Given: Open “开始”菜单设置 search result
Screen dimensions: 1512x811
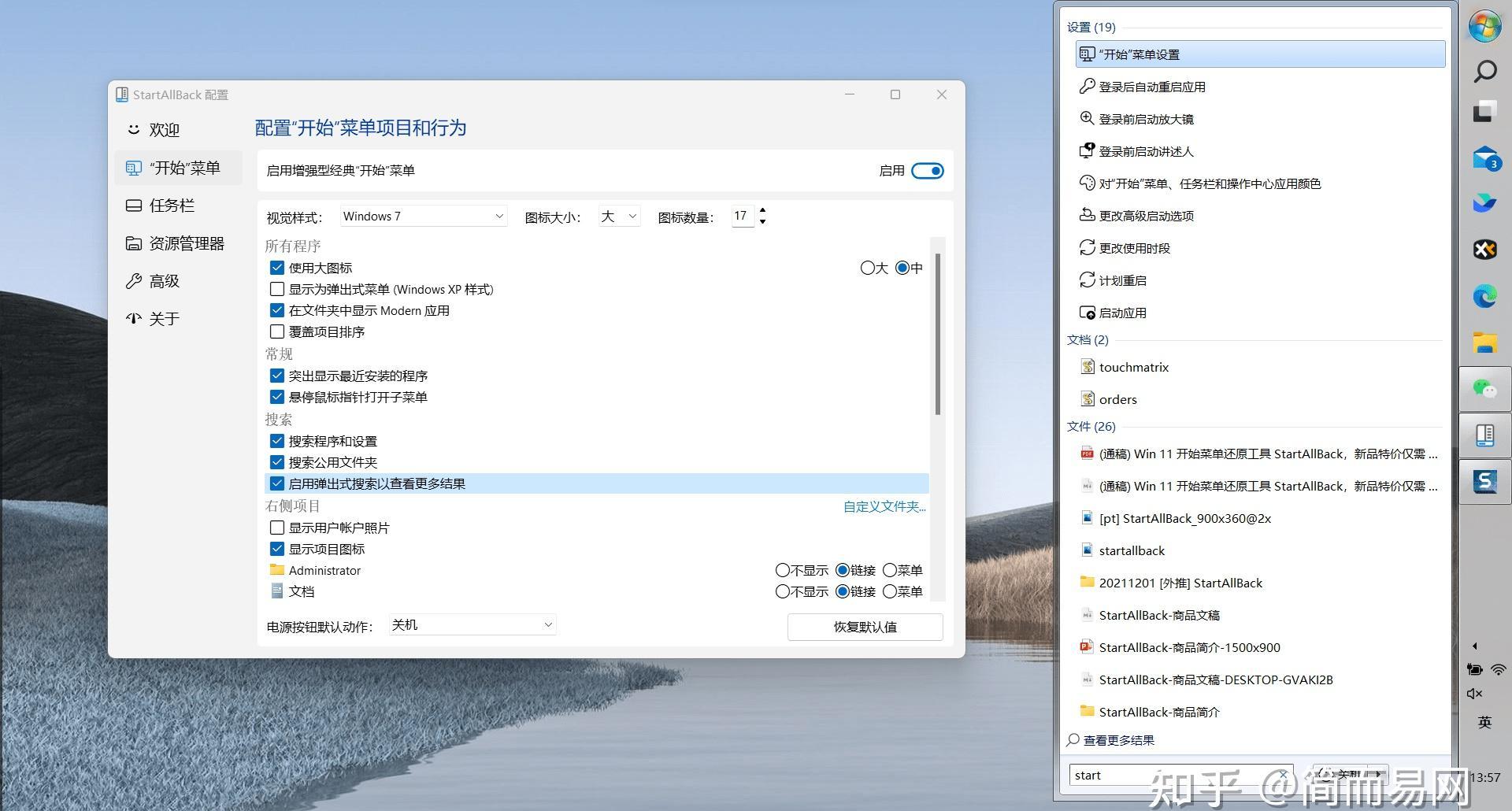Looking at the screenshot, I should coord(1260,54).
